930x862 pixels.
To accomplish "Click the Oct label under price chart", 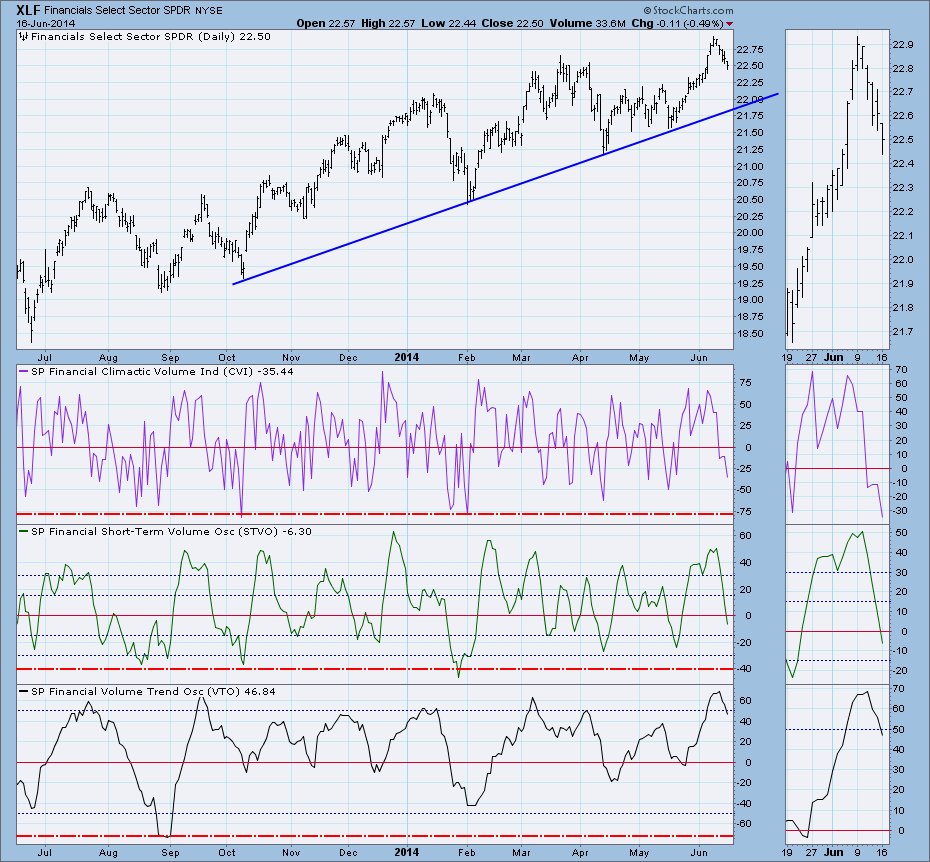I will [227, 358].
